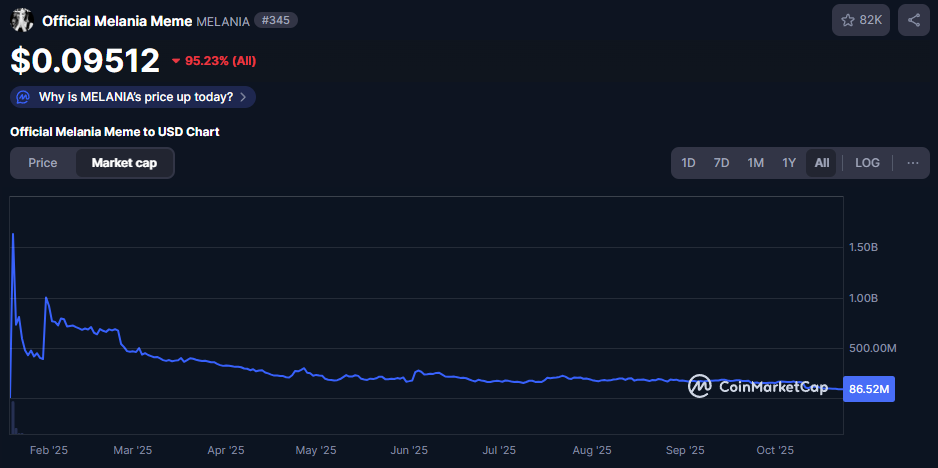Click the 86.52M current value label
This screenshot has width=938, height=468.
[869, 389]
